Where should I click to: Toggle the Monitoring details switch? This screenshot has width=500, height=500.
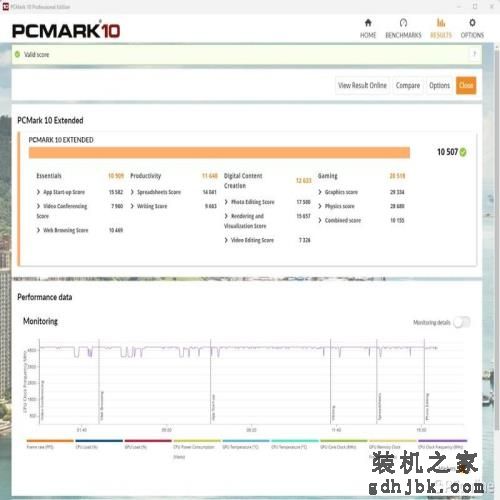click(462, 322)
